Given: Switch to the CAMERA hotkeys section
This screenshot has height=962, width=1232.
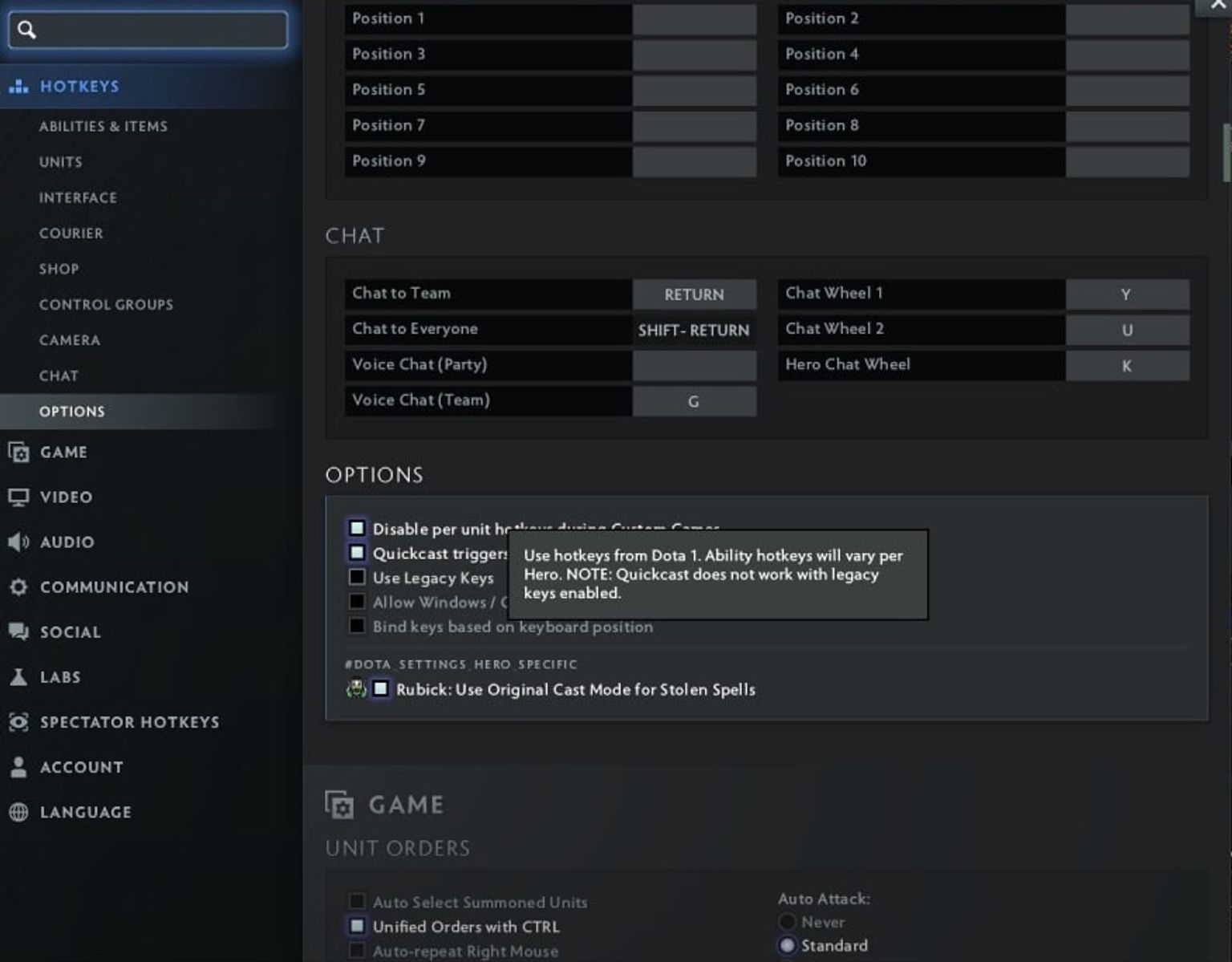Looking at the screenshot, I should [x=70, y=340].
